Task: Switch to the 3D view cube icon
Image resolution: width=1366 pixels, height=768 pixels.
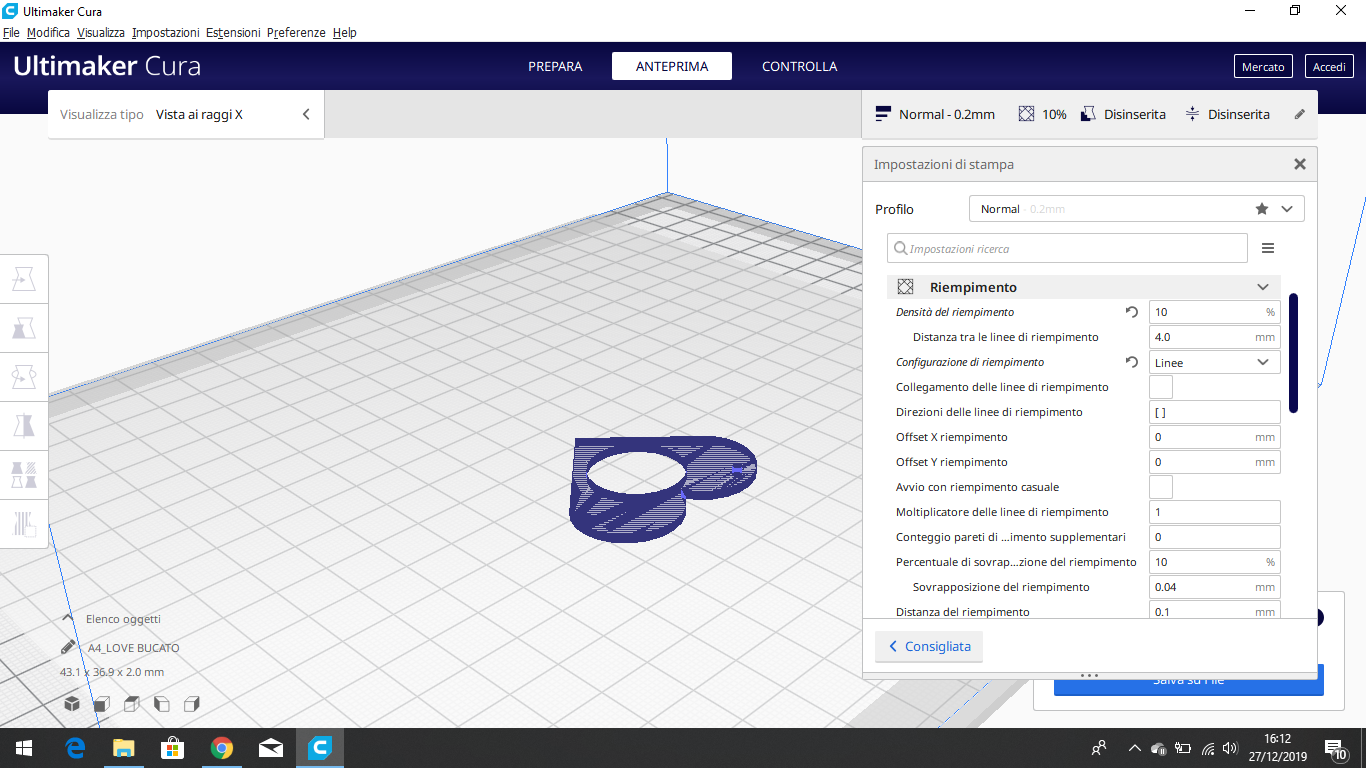Action: click(72, 704)
